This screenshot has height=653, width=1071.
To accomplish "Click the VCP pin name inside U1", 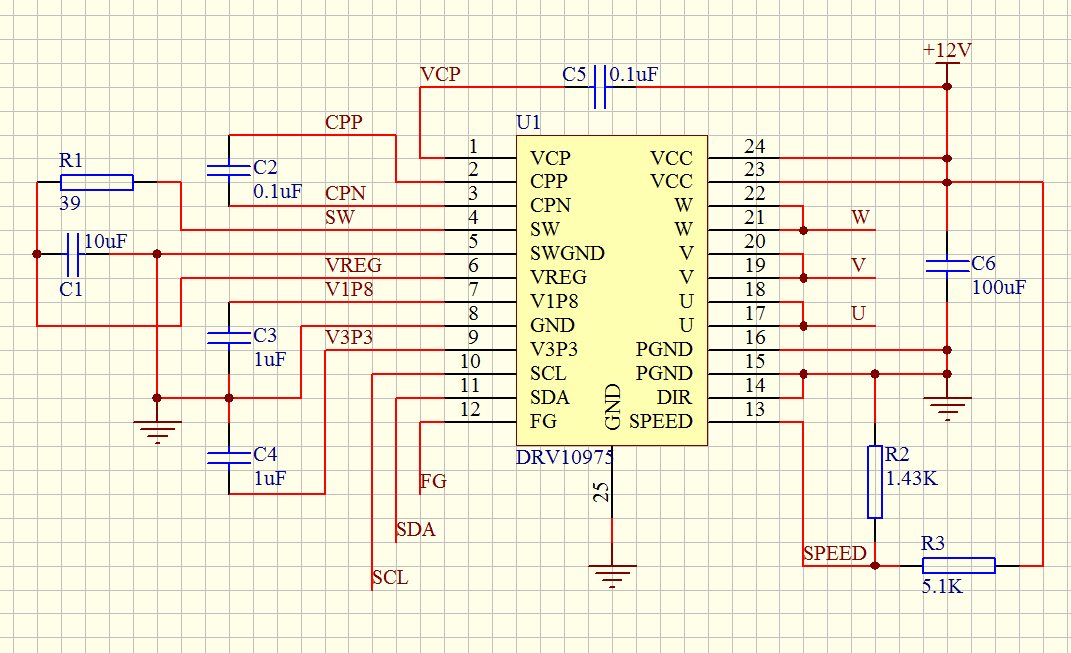I will pyautogui.click(x=550, y=158).
